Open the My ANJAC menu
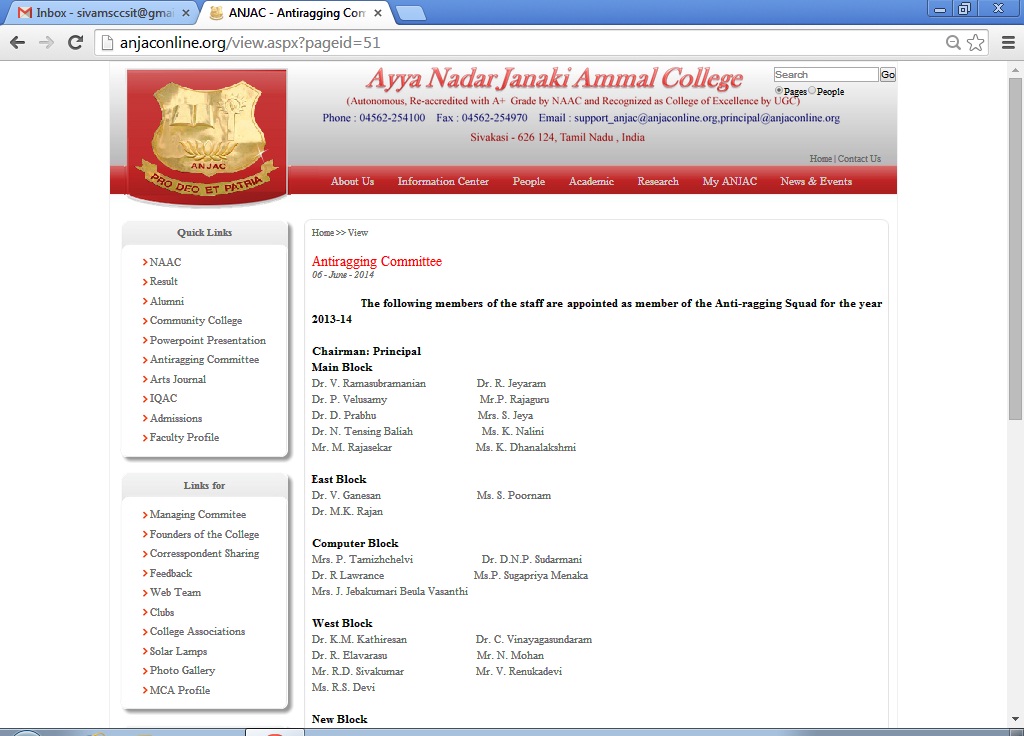 coord(730,182)
